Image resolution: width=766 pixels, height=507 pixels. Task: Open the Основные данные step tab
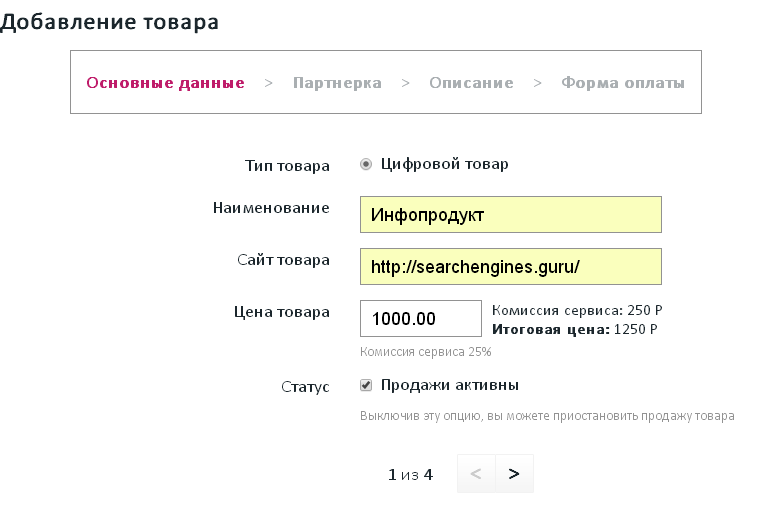(x=166, y=83)
